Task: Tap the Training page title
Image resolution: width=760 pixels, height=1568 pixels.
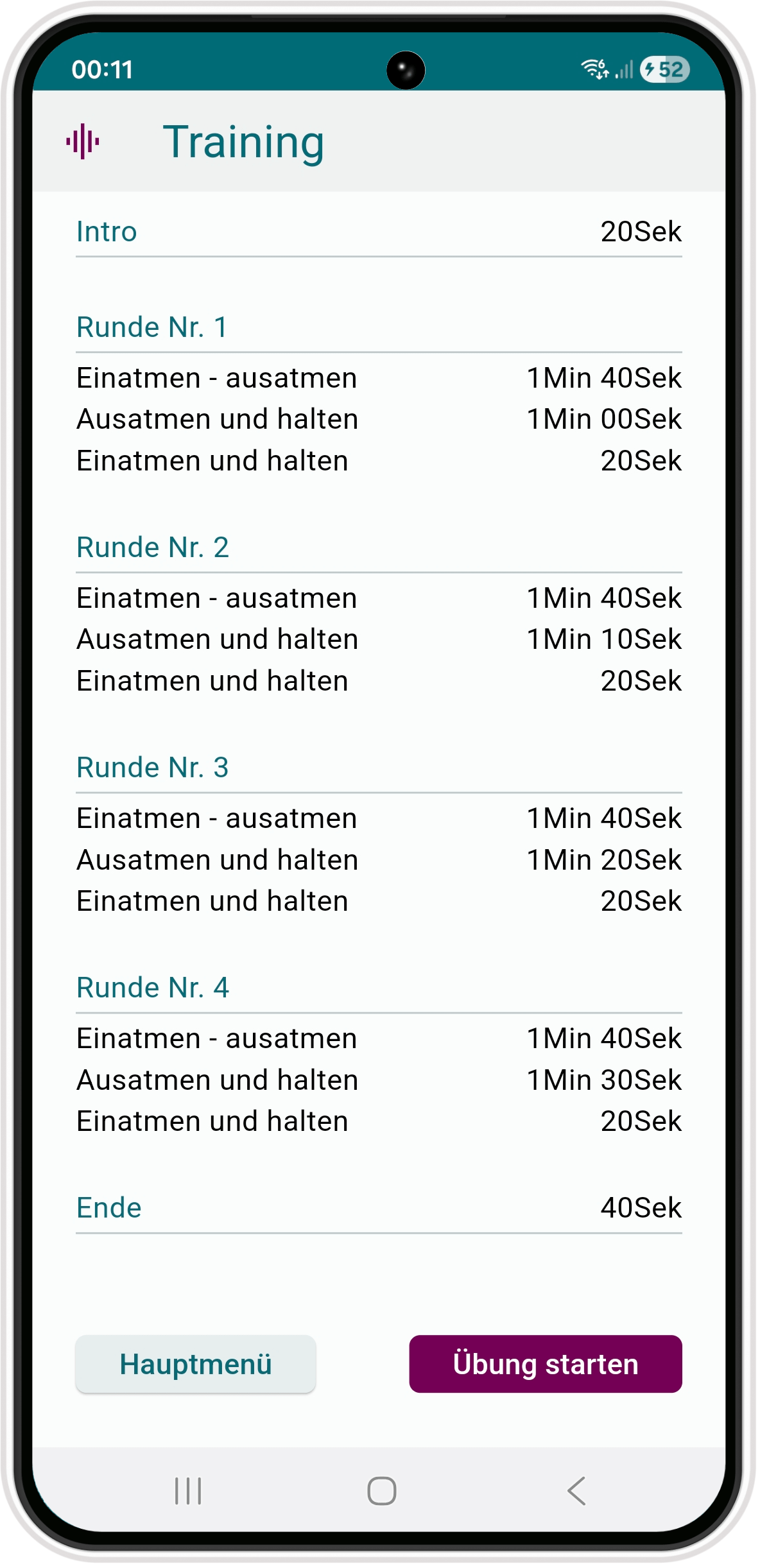Action: tap(243, 142)
